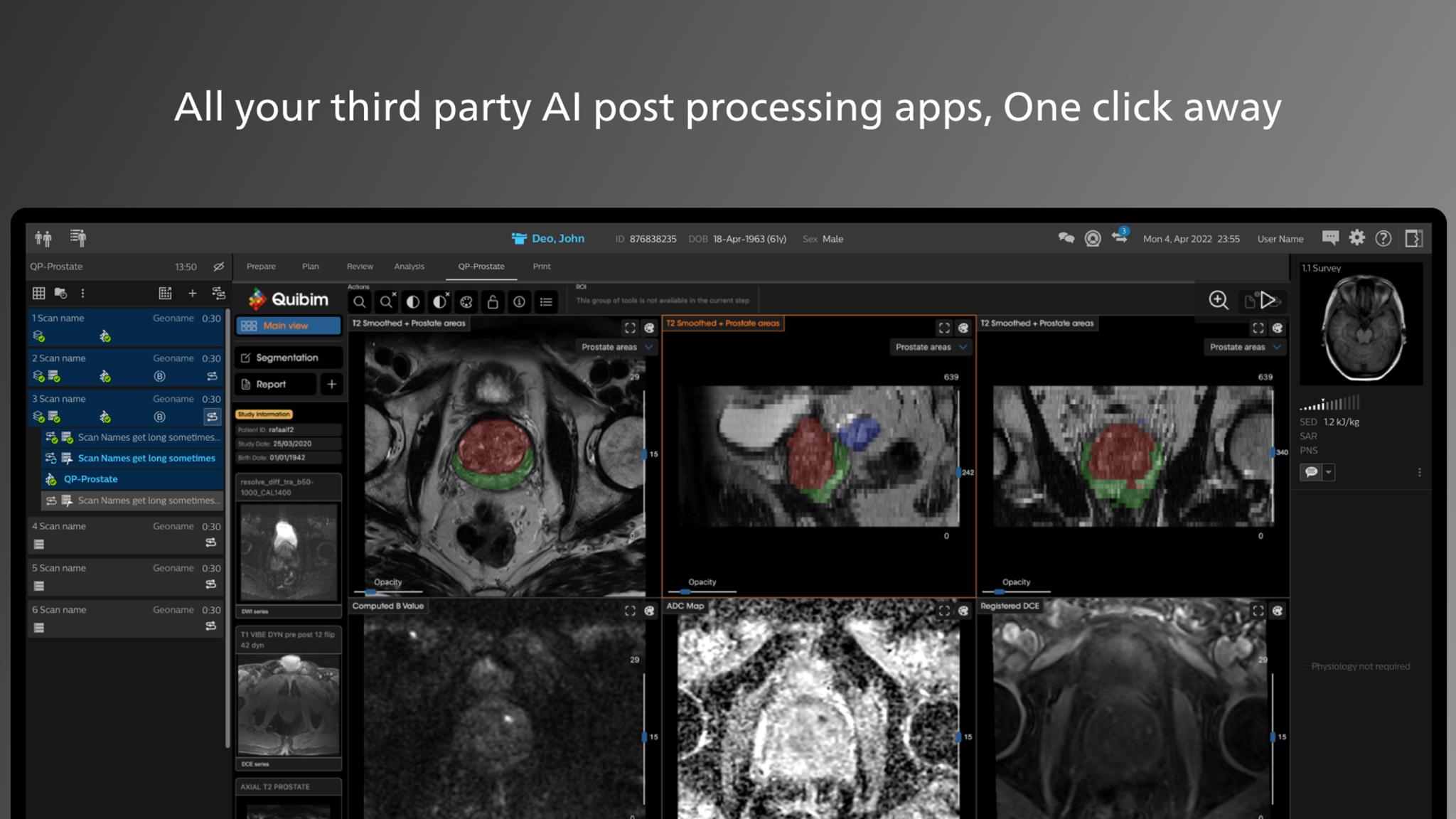Click the T1 VIBE DYN DCE series thumbnail
The height and width of the screenshot is (819, 1456).
pyautogui.click(x=289, y=705)
